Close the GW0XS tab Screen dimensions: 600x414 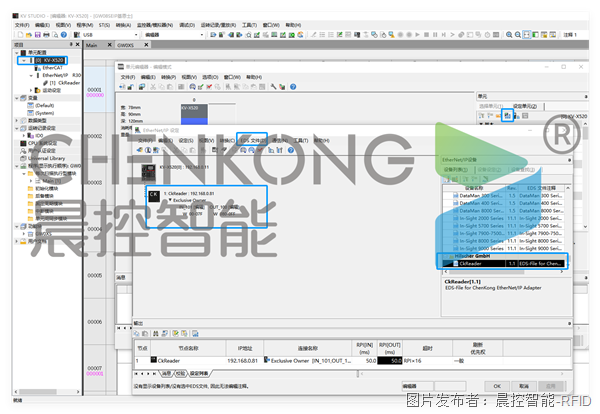pos(146,45)
